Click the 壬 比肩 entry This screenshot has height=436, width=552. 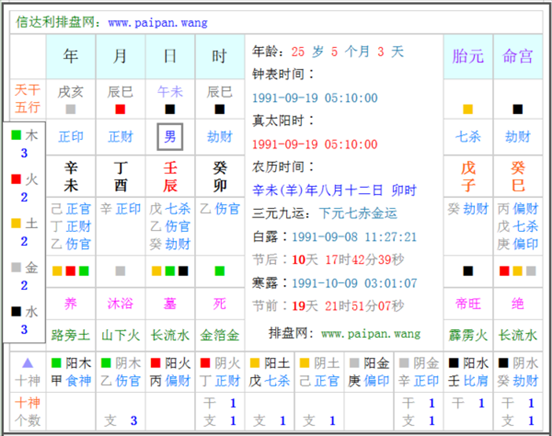pyautogui.click(x=468, y=381)
